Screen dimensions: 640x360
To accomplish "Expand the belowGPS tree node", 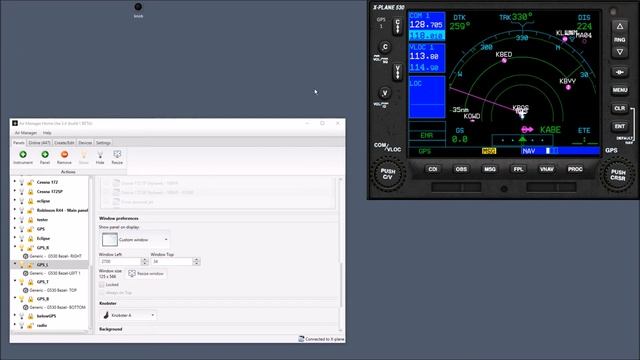I will (15, 316).
